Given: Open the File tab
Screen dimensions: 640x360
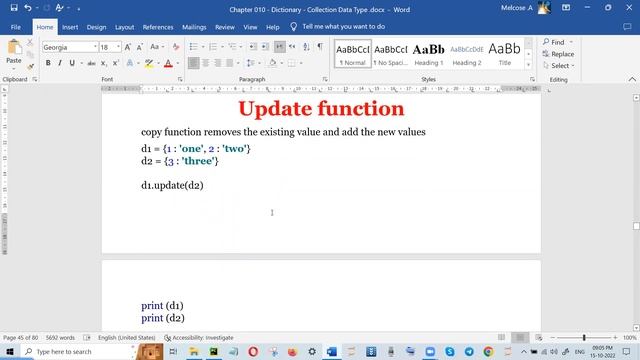Looking at the screenshot, I should [x=16, y=27].
